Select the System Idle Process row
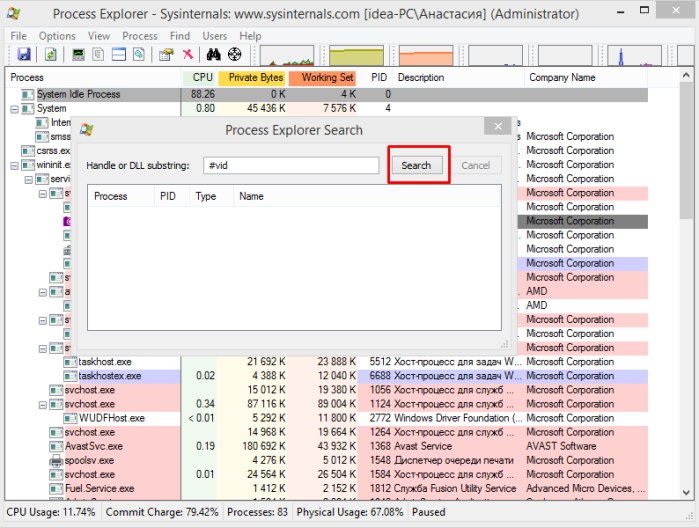The height and width of the screenshot is (528, 699). pos(327,95)
